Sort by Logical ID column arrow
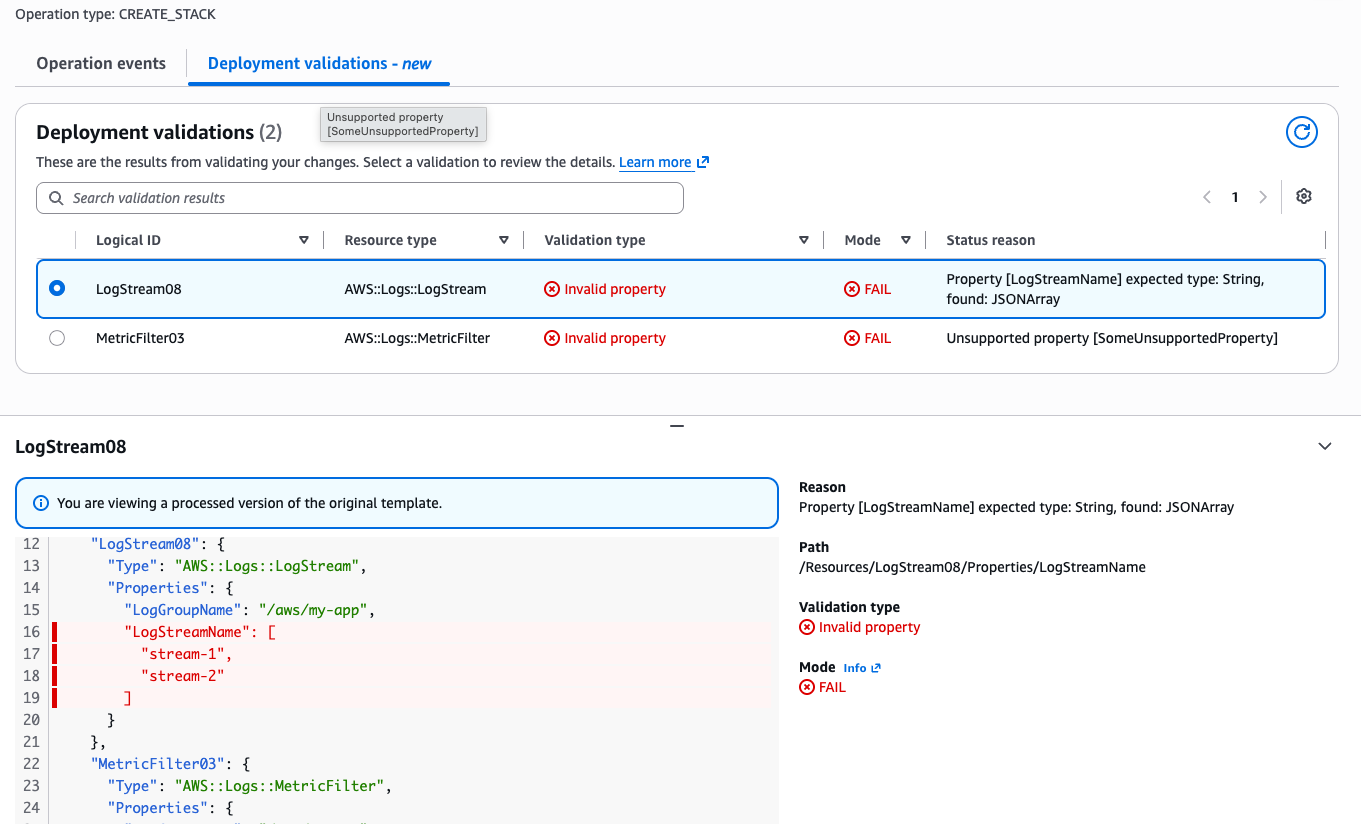 (304, 240)
